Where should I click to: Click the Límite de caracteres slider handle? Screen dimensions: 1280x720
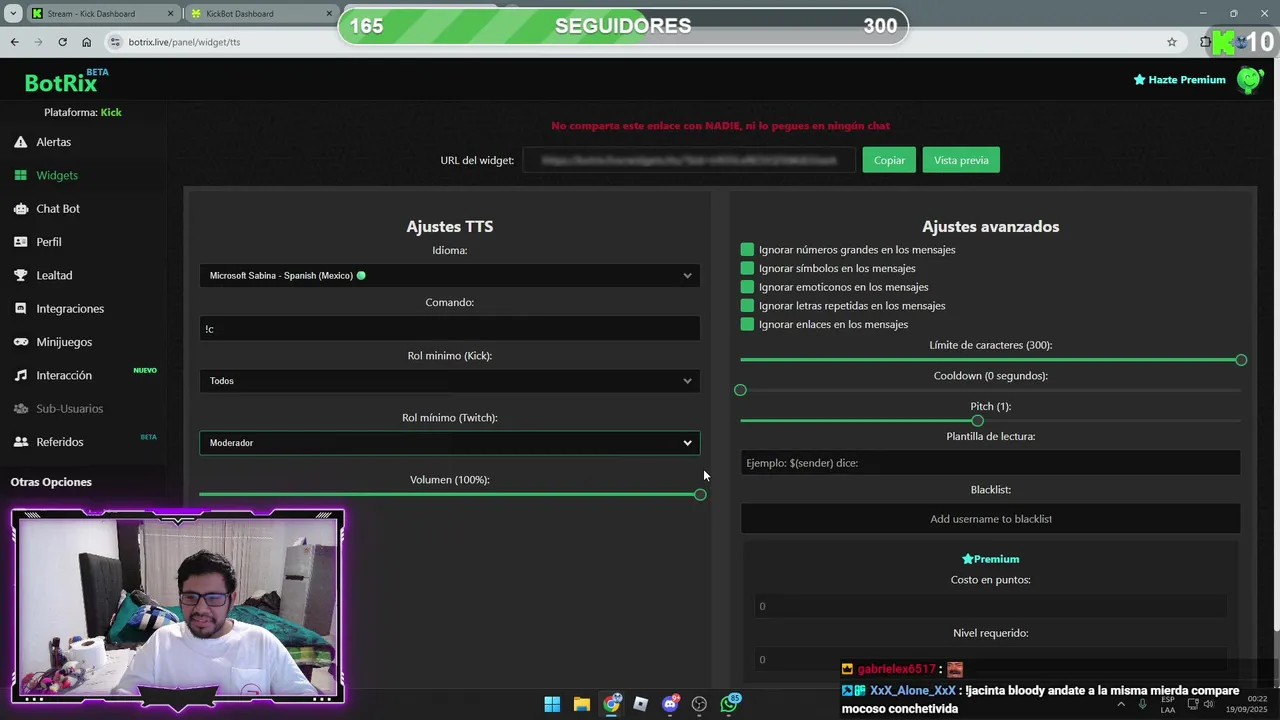1241,360
